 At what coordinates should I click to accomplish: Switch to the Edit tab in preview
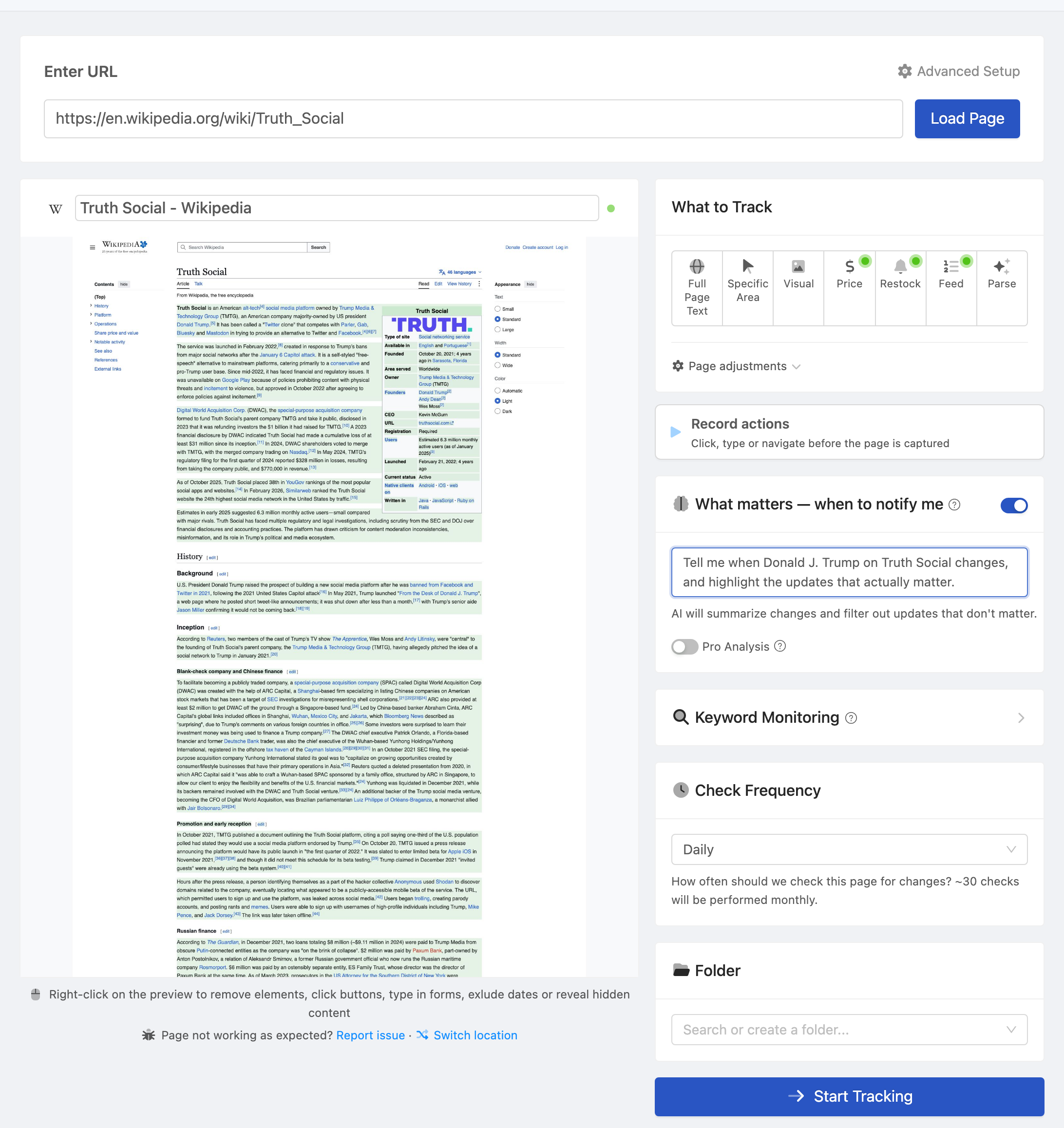tap(438, 283)
